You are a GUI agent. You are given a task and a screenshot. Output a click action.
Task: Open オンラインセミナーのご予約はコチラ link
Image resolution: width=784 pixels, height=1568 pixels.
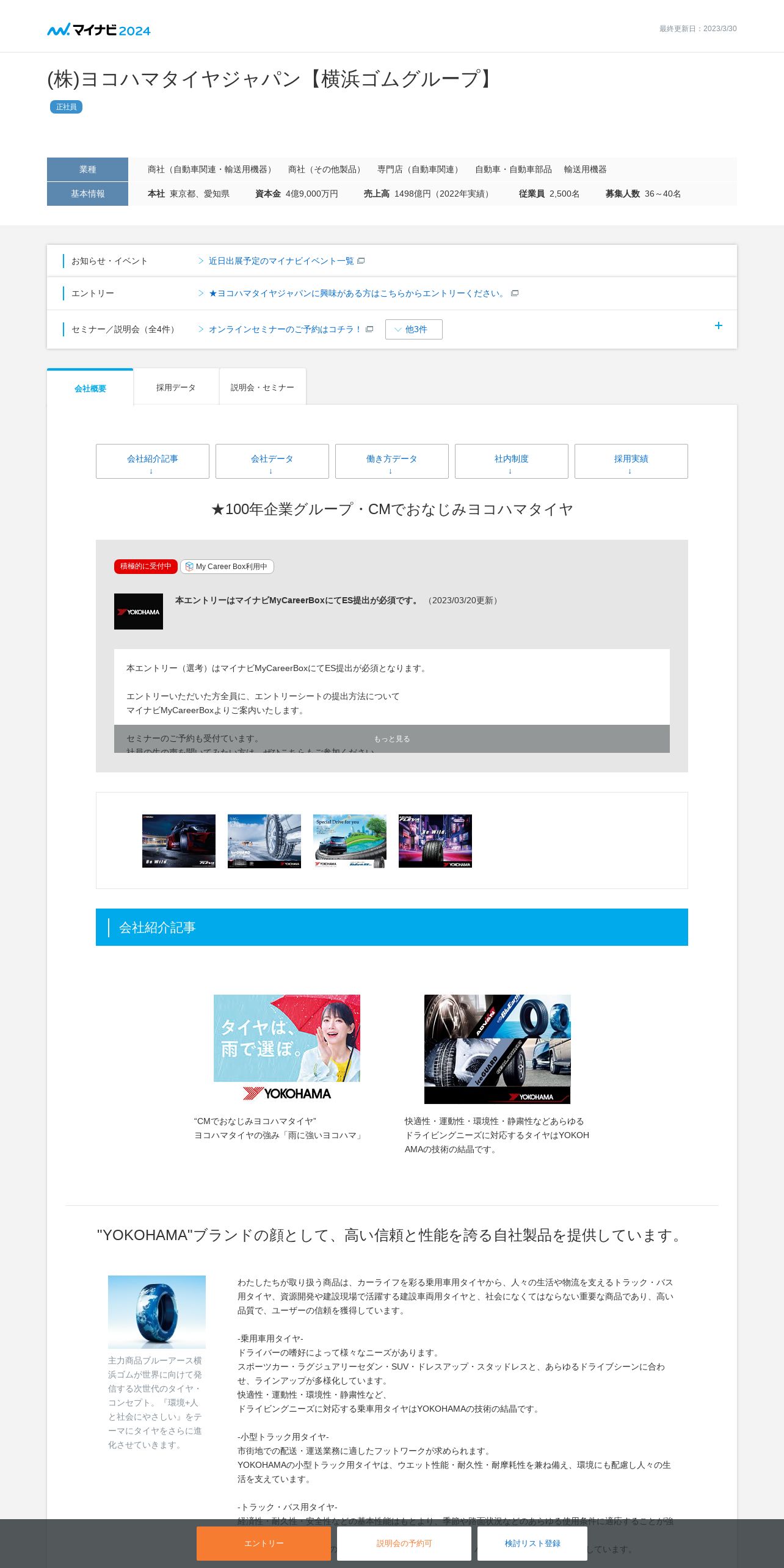pos(285,329)
